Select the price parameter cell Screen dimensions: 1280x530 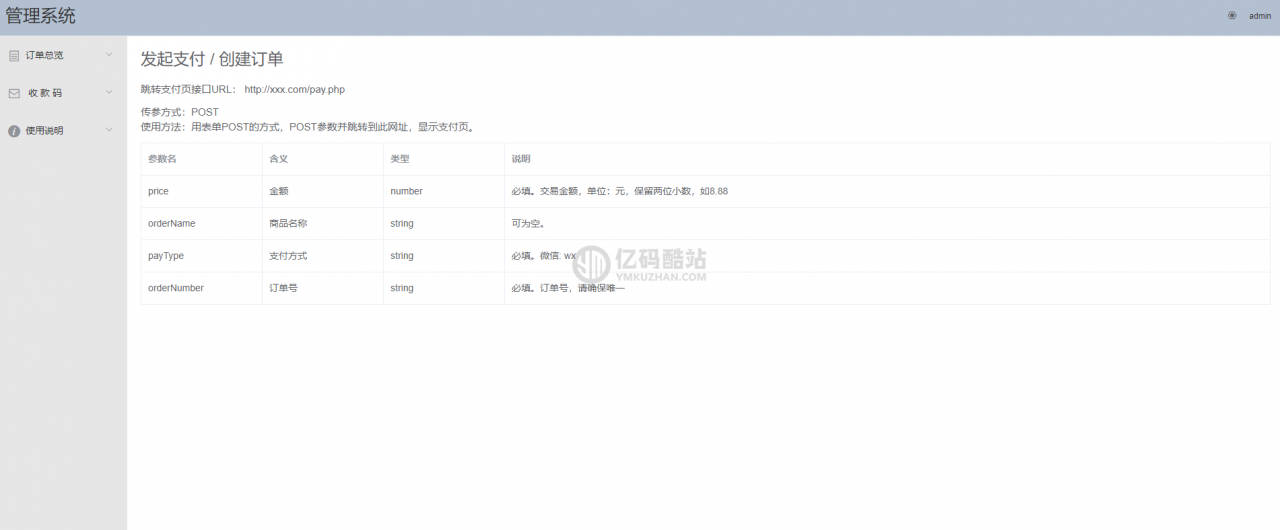[201, 191]
